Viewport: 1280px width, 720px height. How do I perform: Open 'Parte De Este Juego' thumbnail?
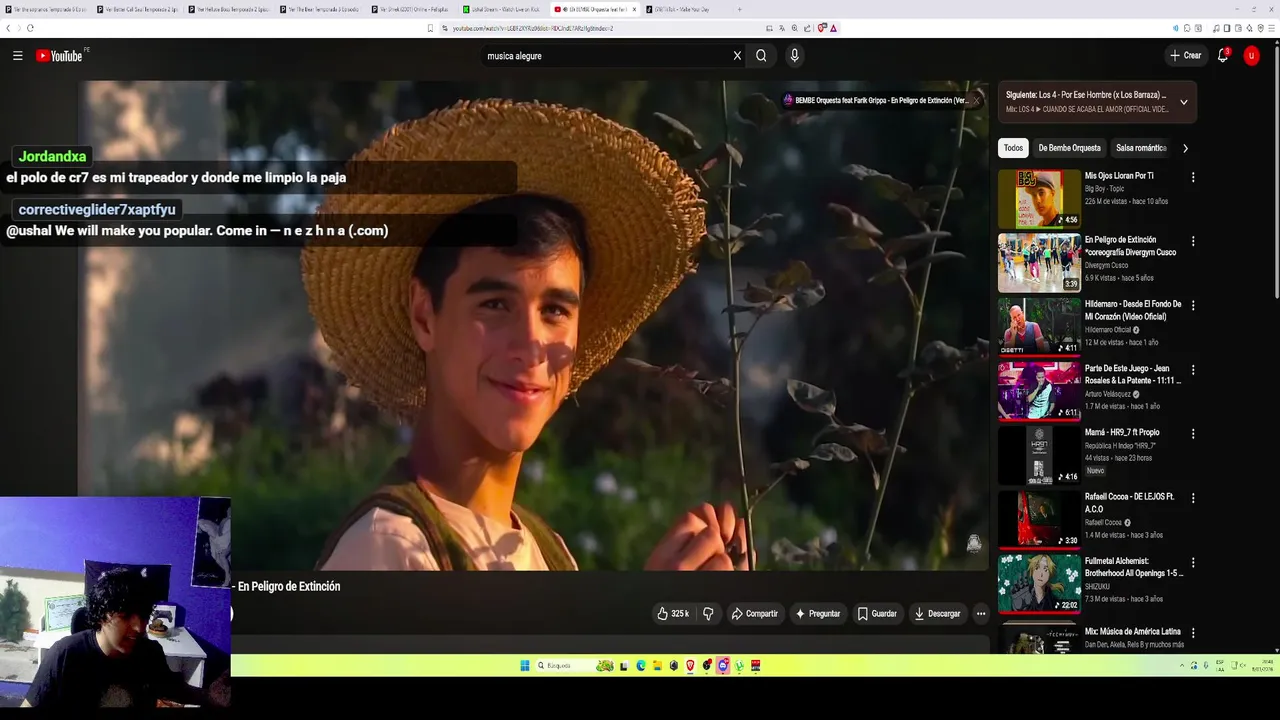[1039, 391]
